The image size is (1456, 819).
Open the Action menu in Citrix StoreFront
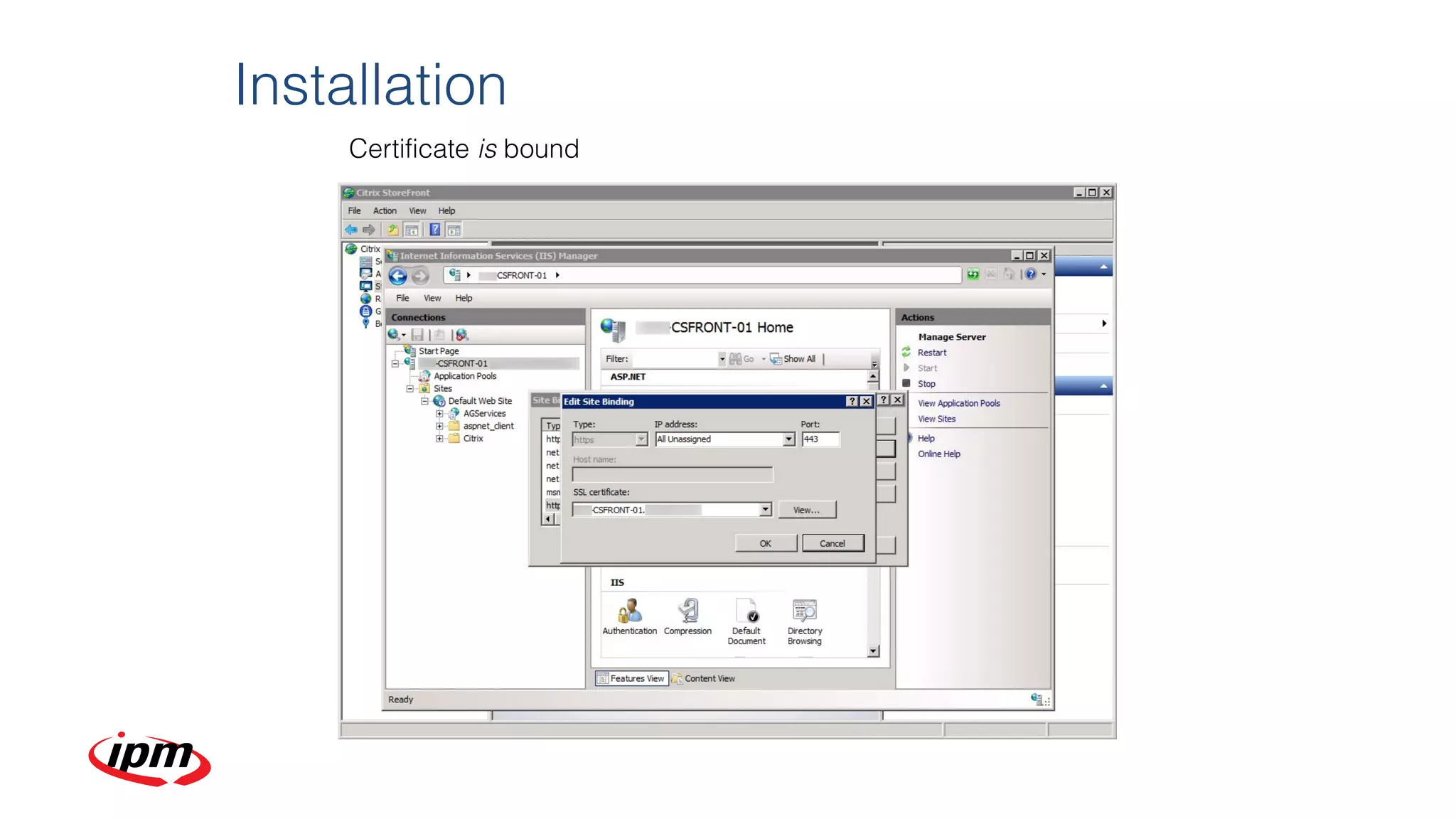pos(385,211)
